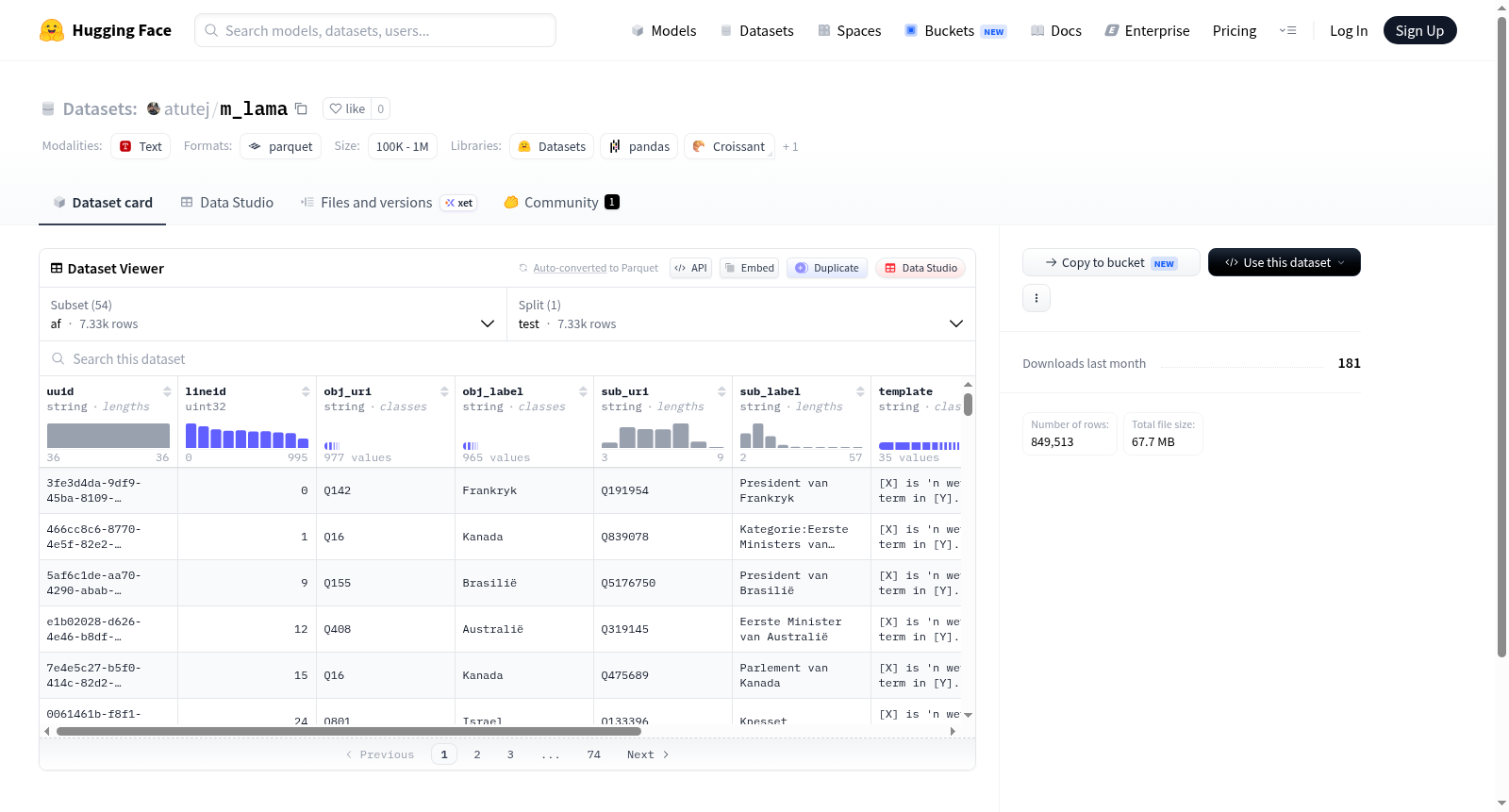The image size is (1509, 812).
Task: Click the lineid histogram distribution bars
Action: click(x=247, y=436)
